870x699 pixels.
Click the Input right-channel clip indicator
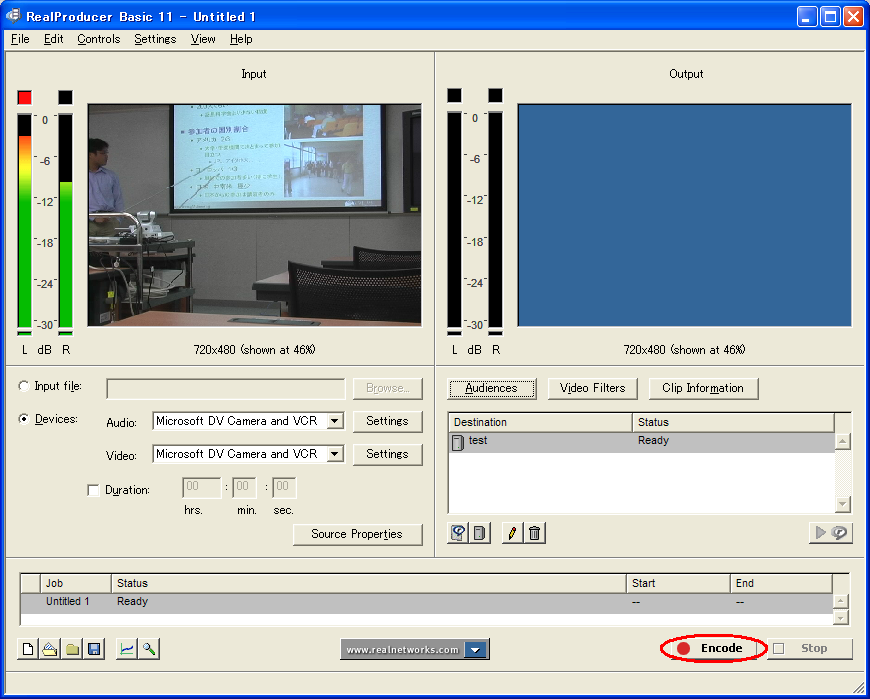(x=65, y=98)
